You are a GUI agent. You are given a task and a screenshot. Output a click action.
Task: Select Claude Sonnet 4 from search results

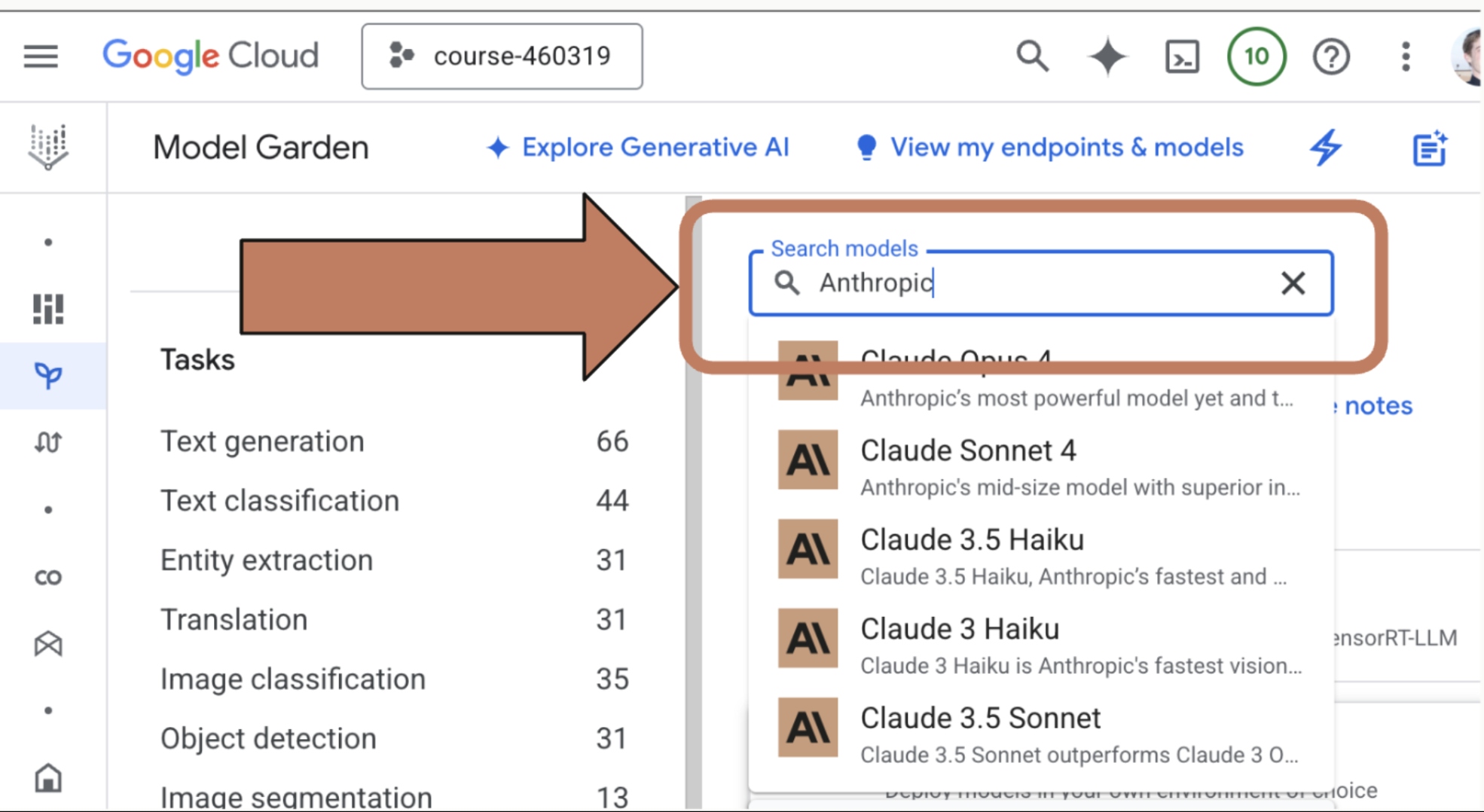[1040, 466]
